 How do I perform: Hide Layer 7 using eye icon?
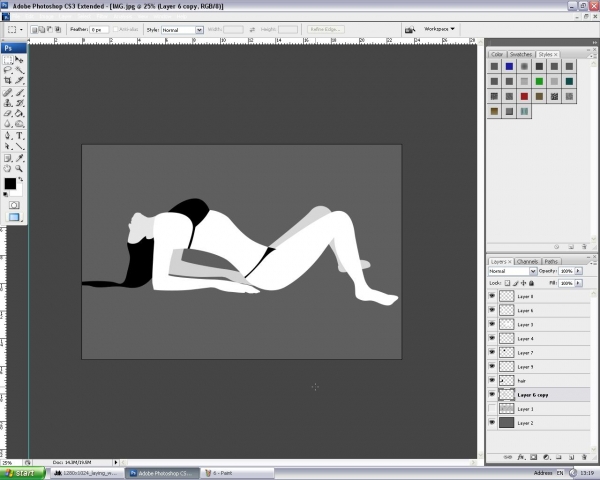click(492, 352)
